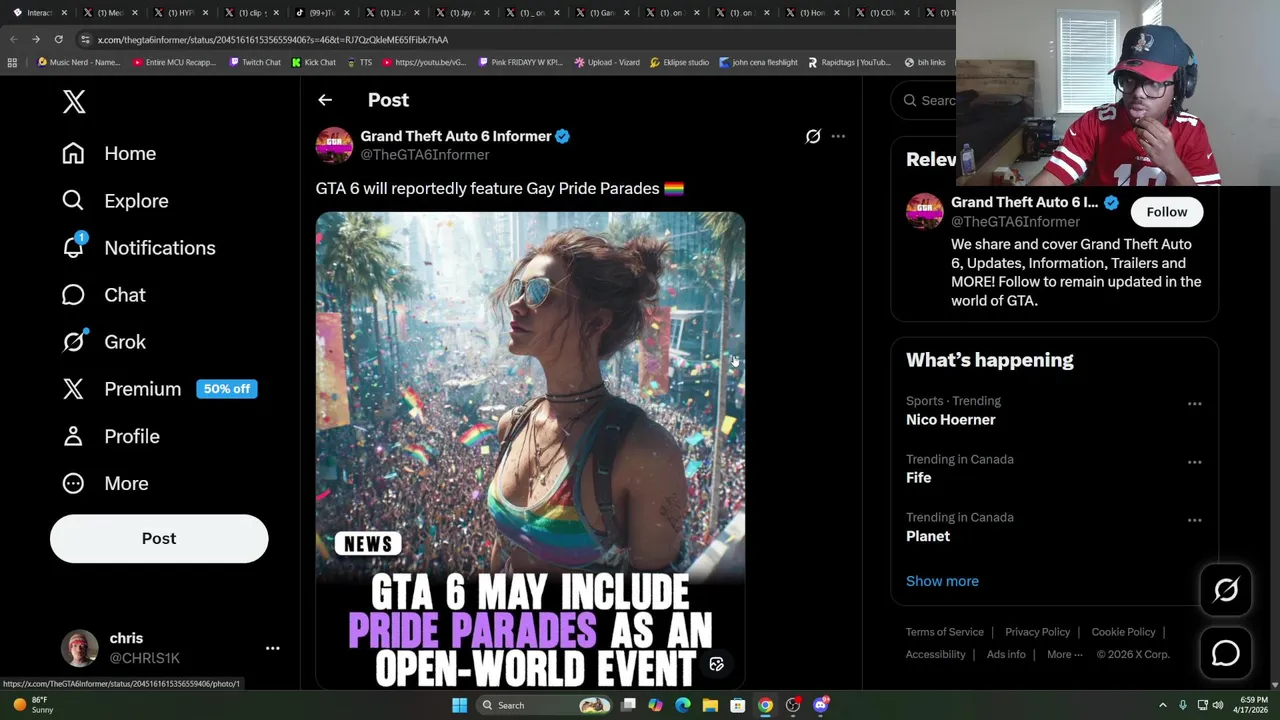
Task: Open Discord from the taskbar
Action: pyautogui.click(x=821, y=705)
